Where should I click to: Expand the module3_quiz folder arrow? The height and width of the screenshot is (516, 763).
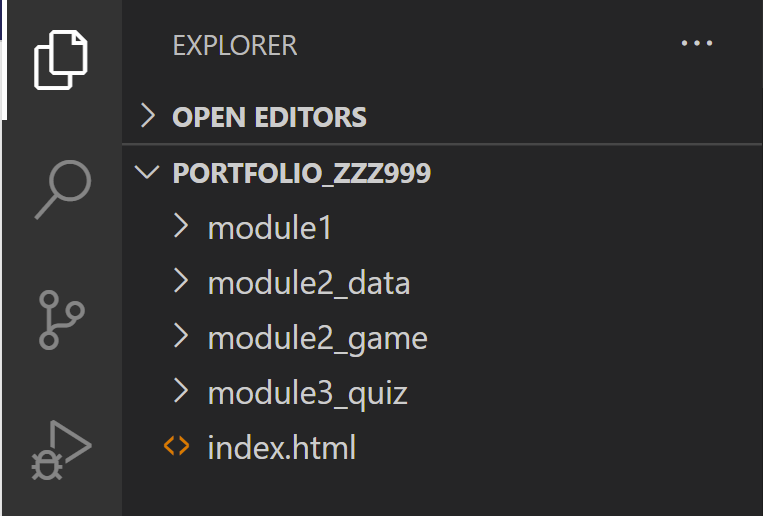pyautogui.click(x=181, y=391)
